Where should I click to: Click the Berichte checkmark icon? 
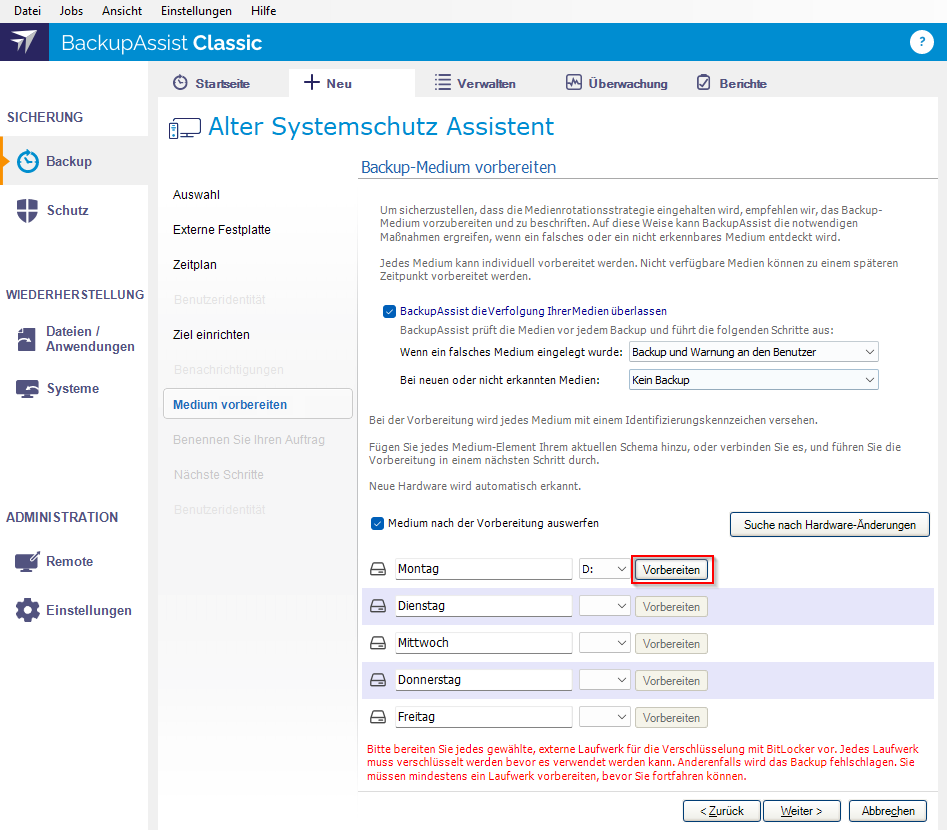tap(704, 83)
